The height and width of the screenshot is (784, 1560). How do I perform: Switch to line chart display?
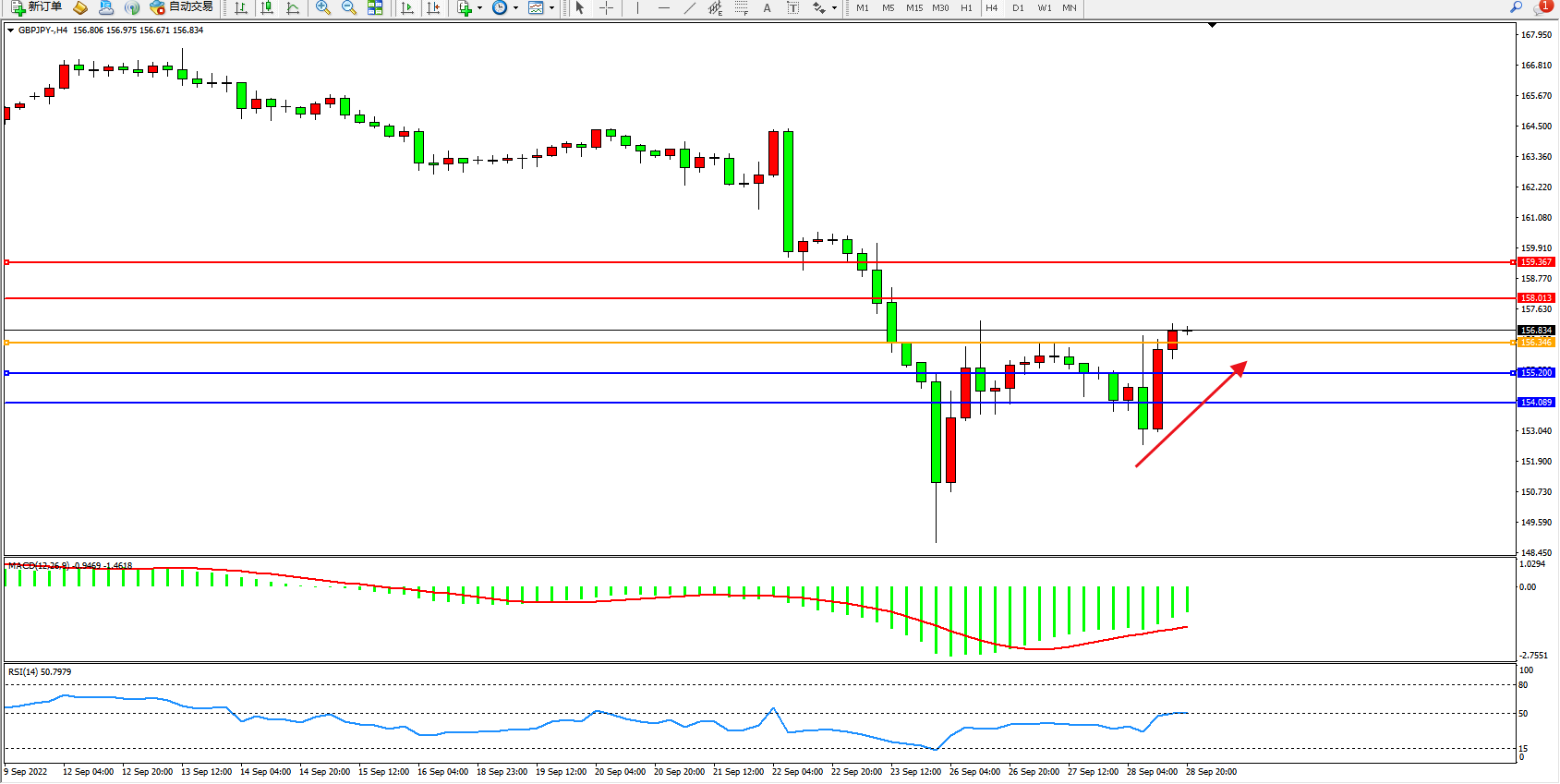[293, 7]
